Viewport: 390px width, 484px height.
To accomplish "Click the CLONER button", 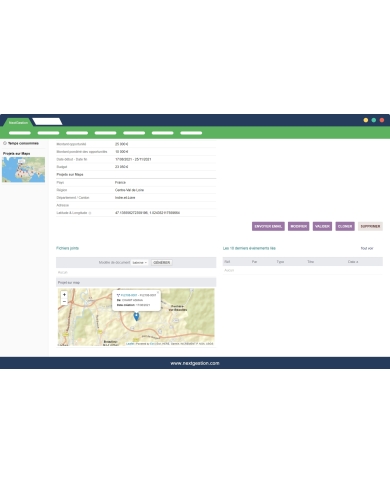I will (345, 226).
